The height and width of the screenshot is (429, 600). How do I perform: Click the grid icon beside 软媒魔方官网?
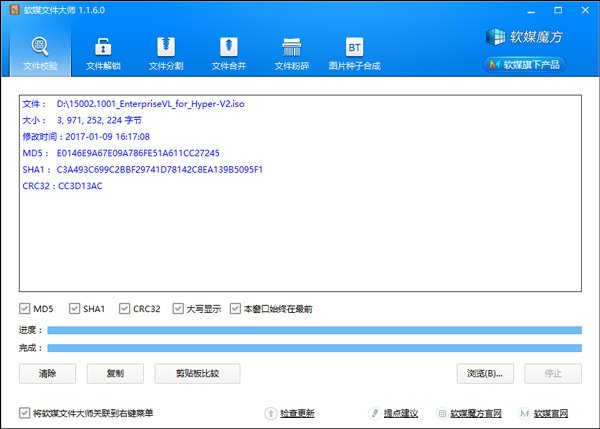[442, 413]
